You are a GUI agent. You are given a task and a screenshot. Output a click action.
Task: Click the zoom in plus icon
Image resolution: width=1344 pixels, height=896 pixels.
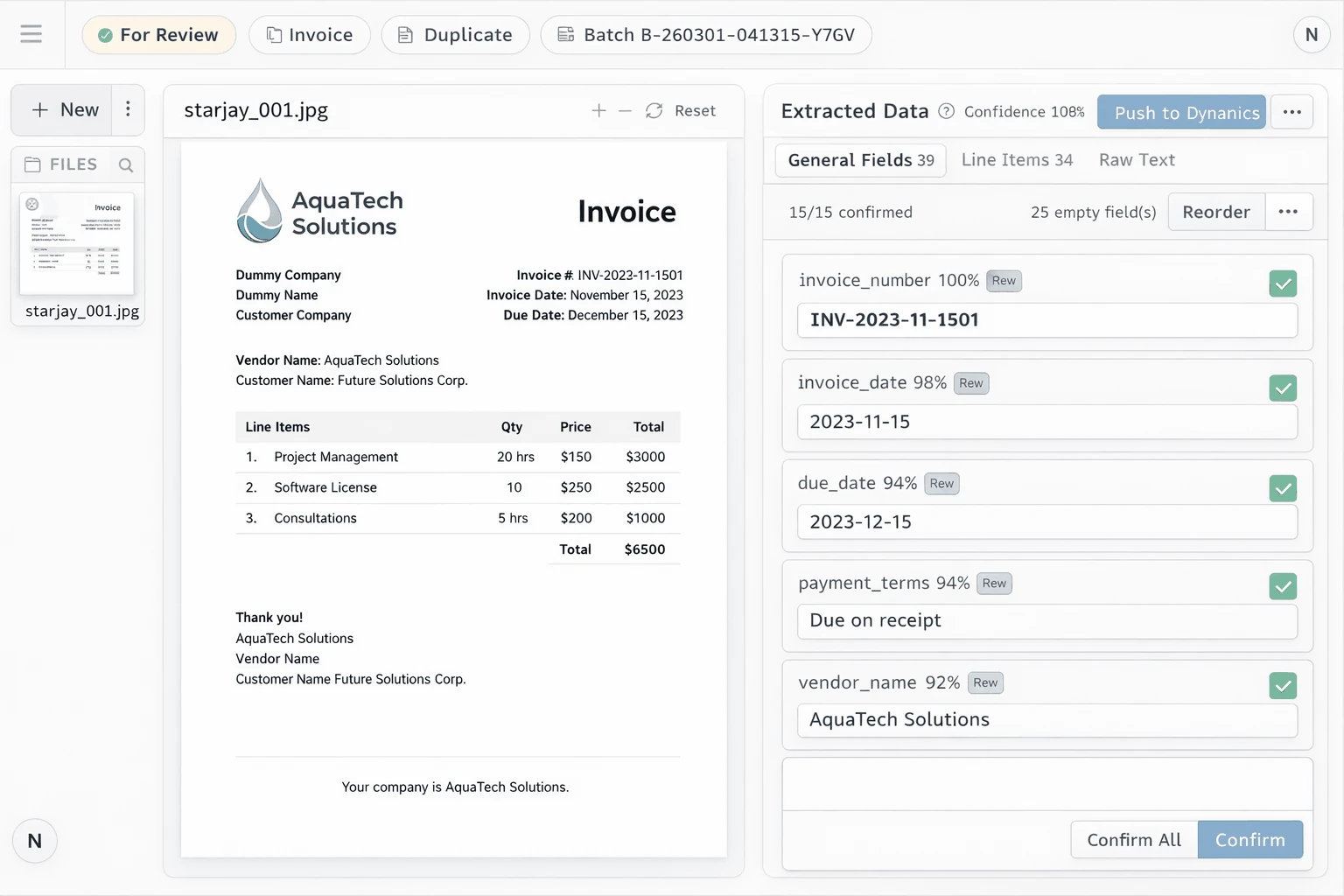coord(598,110)
